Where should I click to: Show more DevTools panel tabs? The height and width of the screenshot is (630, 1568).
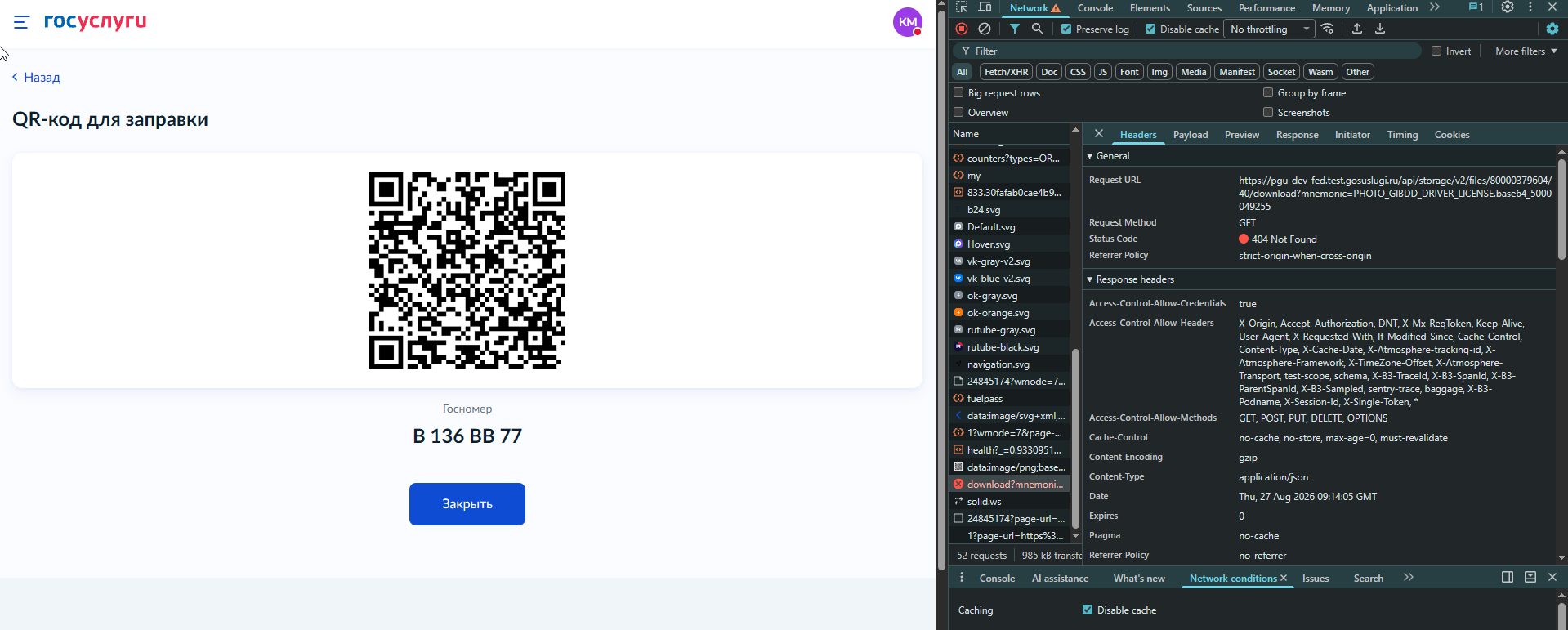coord(1435,7)
